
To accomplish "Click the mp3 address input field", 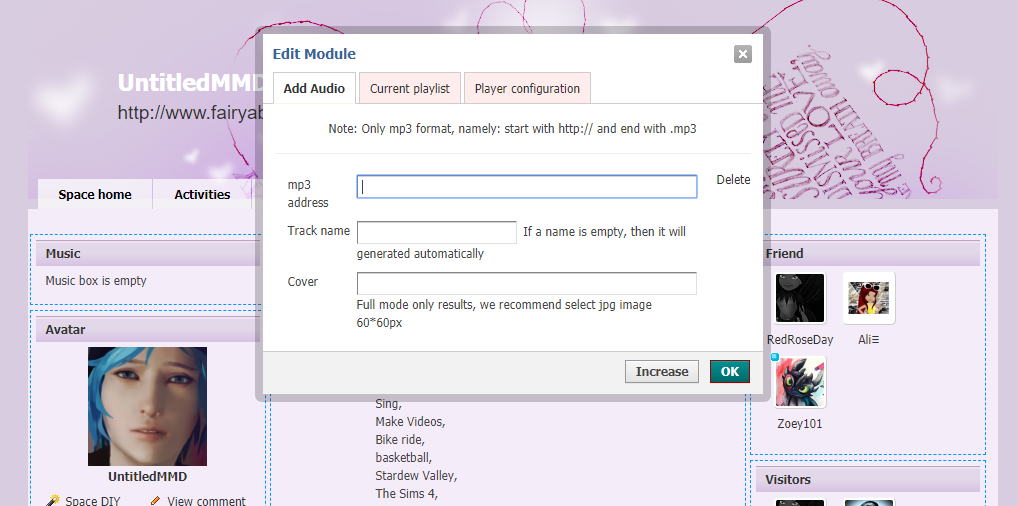I will (526, 186).
